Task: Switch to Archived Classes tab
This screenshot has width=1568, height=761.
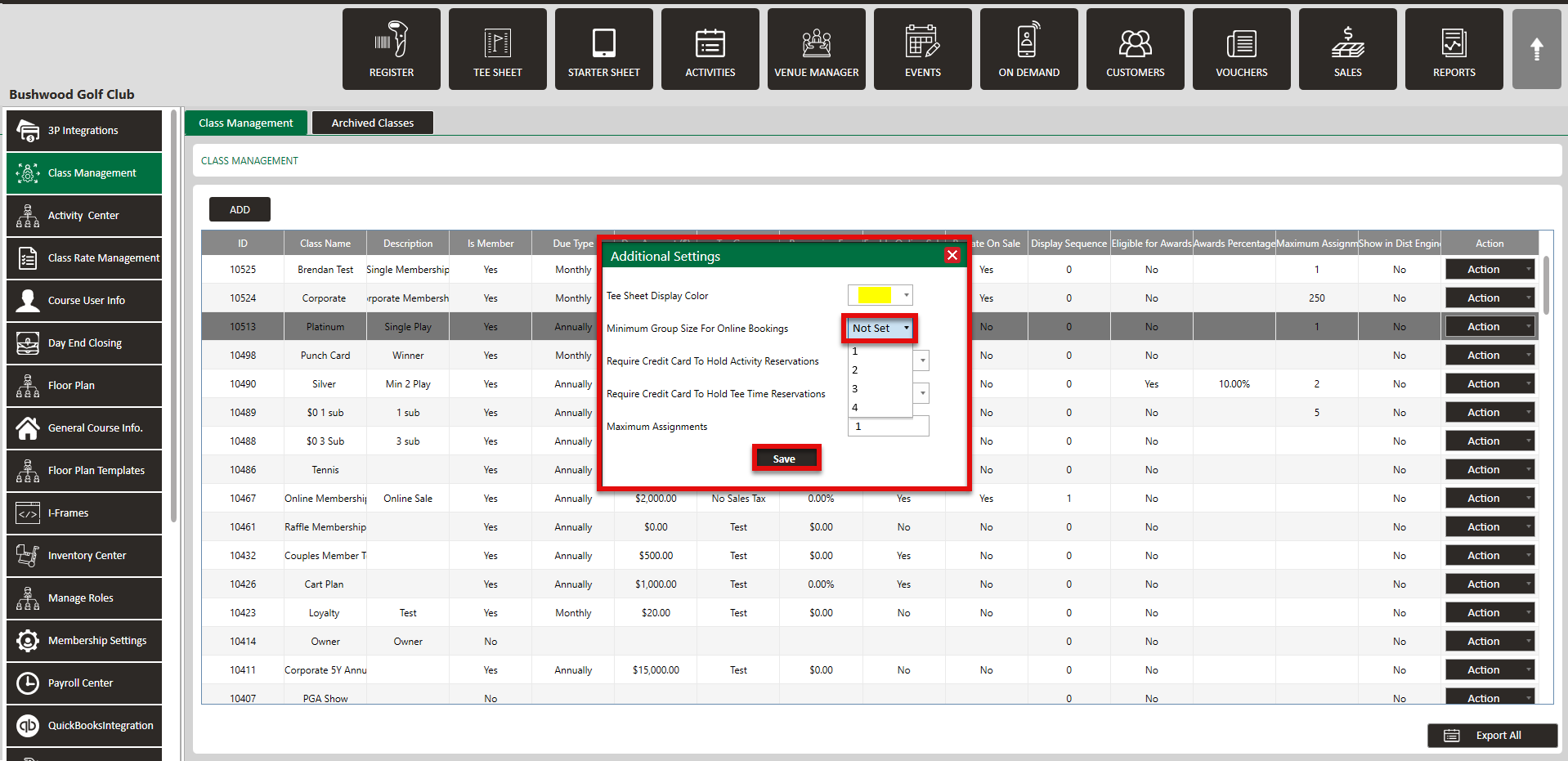Action: coord(373,123)
